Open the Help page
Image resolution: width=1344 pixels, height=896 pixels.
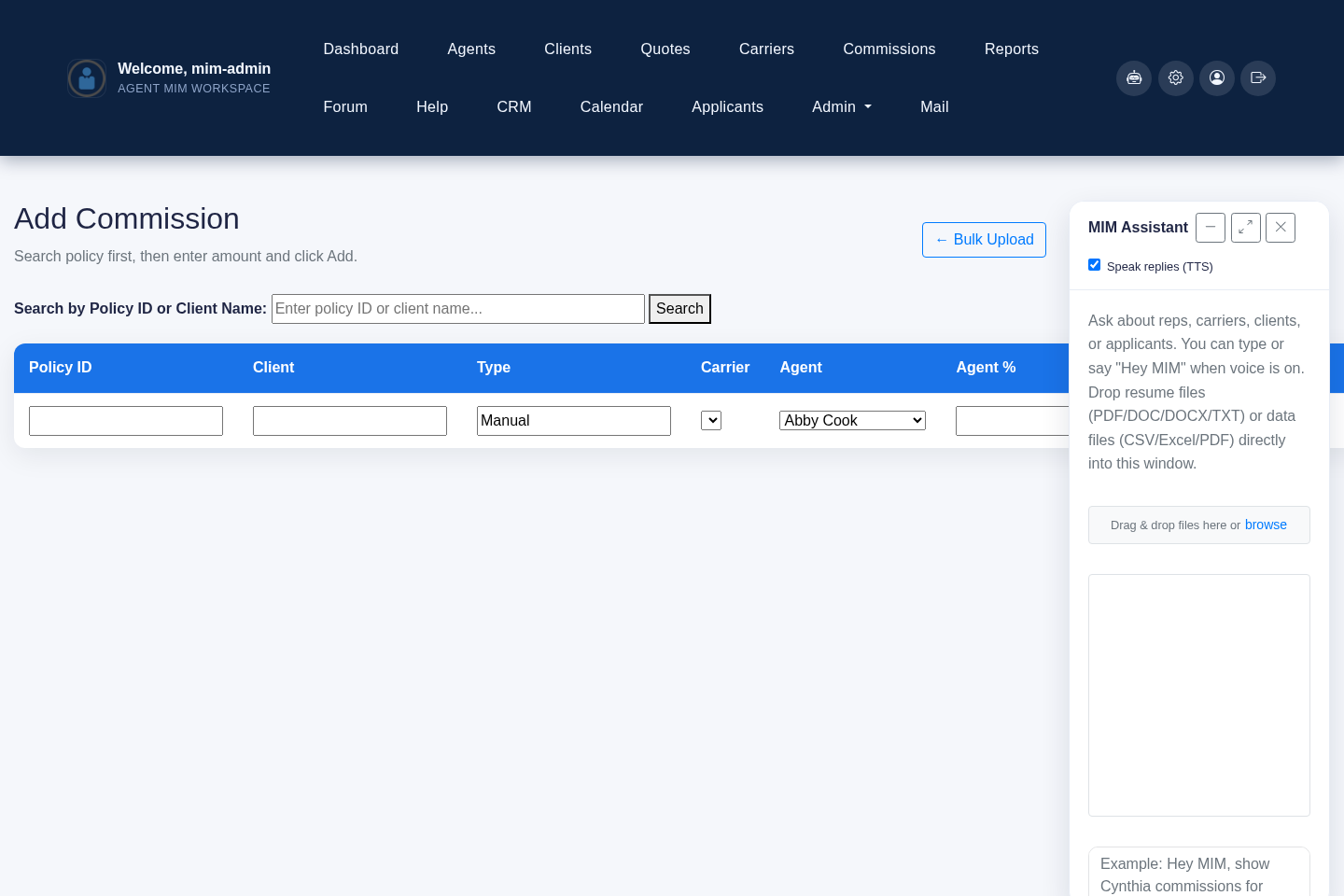click(x=432, y=107)
